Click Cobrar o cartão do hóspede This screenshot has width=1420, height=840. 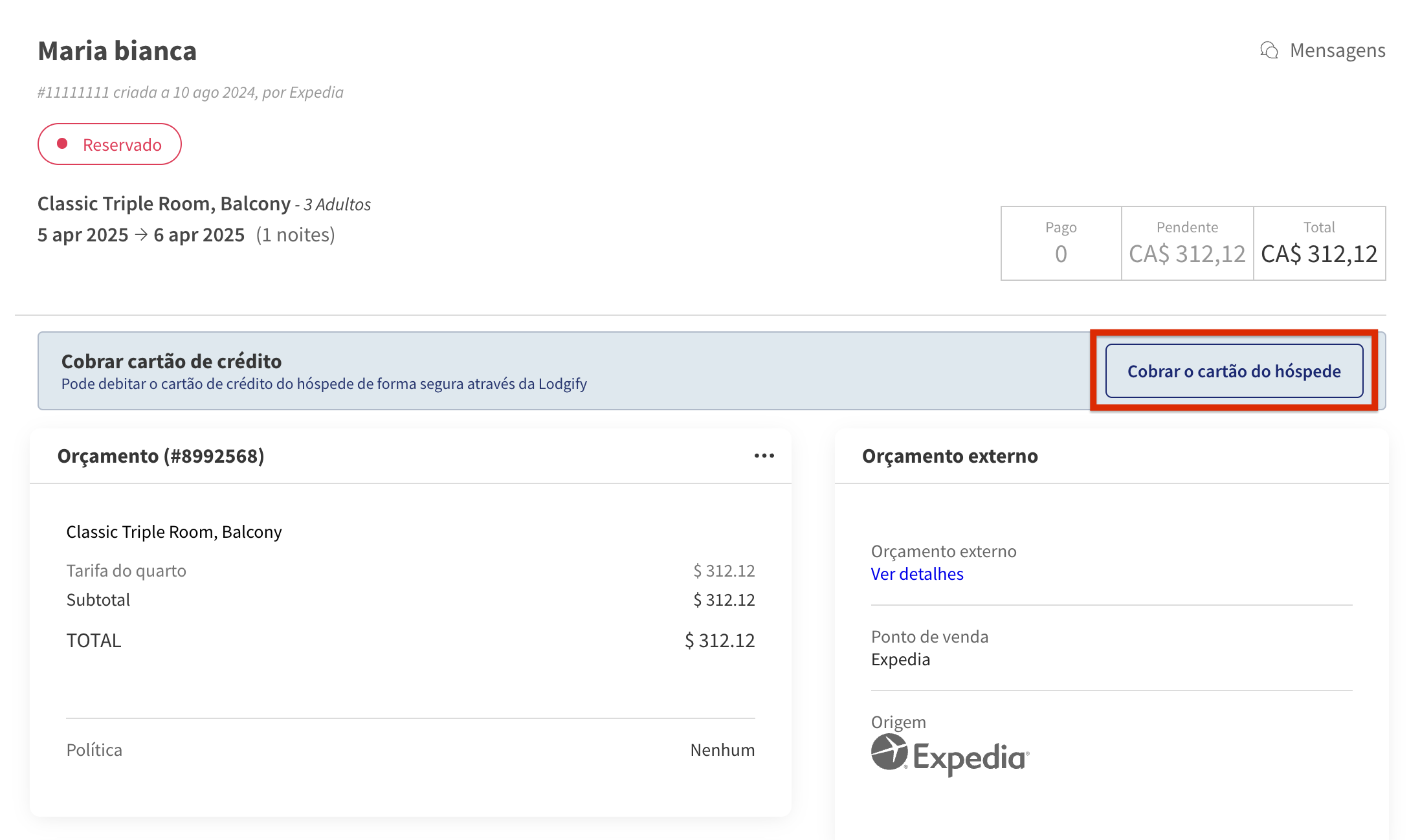[1234, 371]
